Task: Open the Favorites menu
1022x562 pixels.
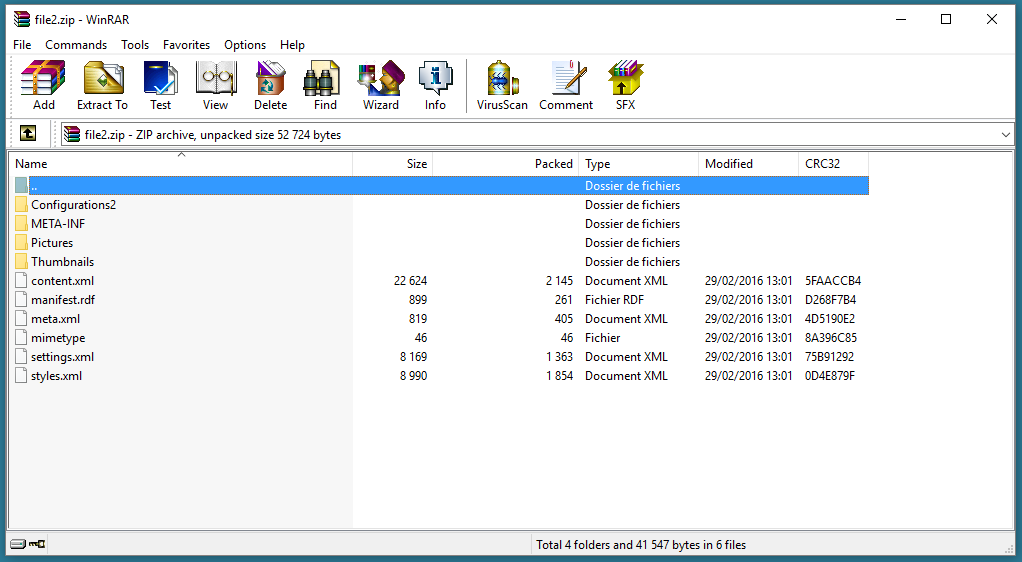Action: 186,45
